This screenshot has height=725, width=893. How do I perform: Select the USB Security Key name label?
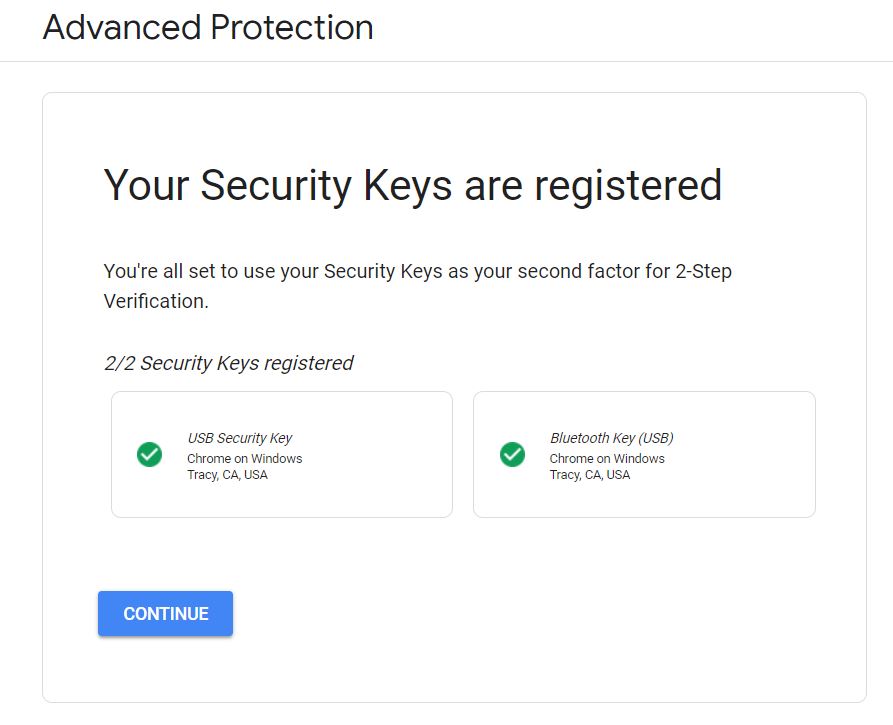point(240,438)
